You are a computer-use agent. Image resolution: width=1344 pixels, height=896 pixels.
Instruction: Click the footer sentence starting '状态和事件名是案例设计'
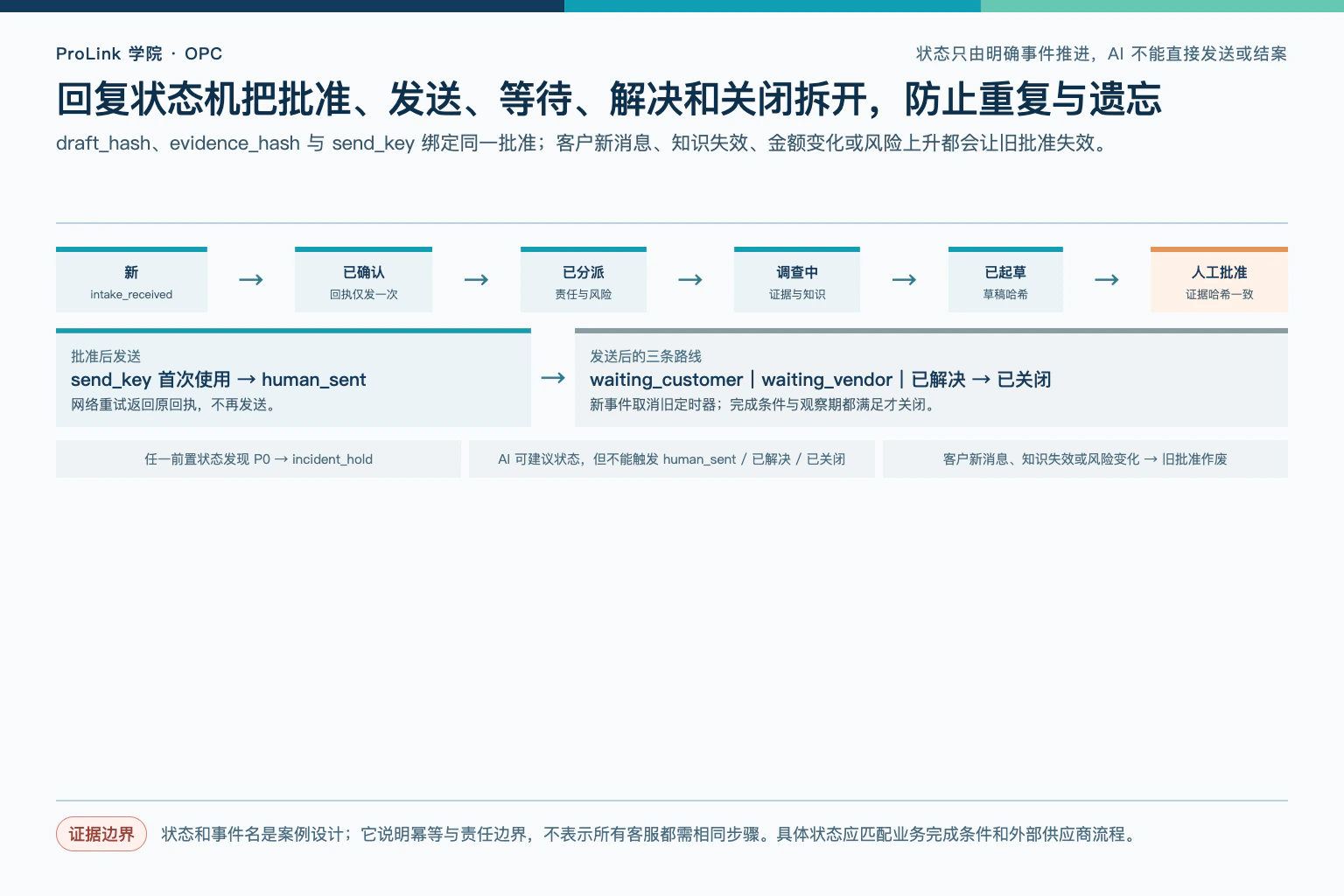click(x=651, y=834)
